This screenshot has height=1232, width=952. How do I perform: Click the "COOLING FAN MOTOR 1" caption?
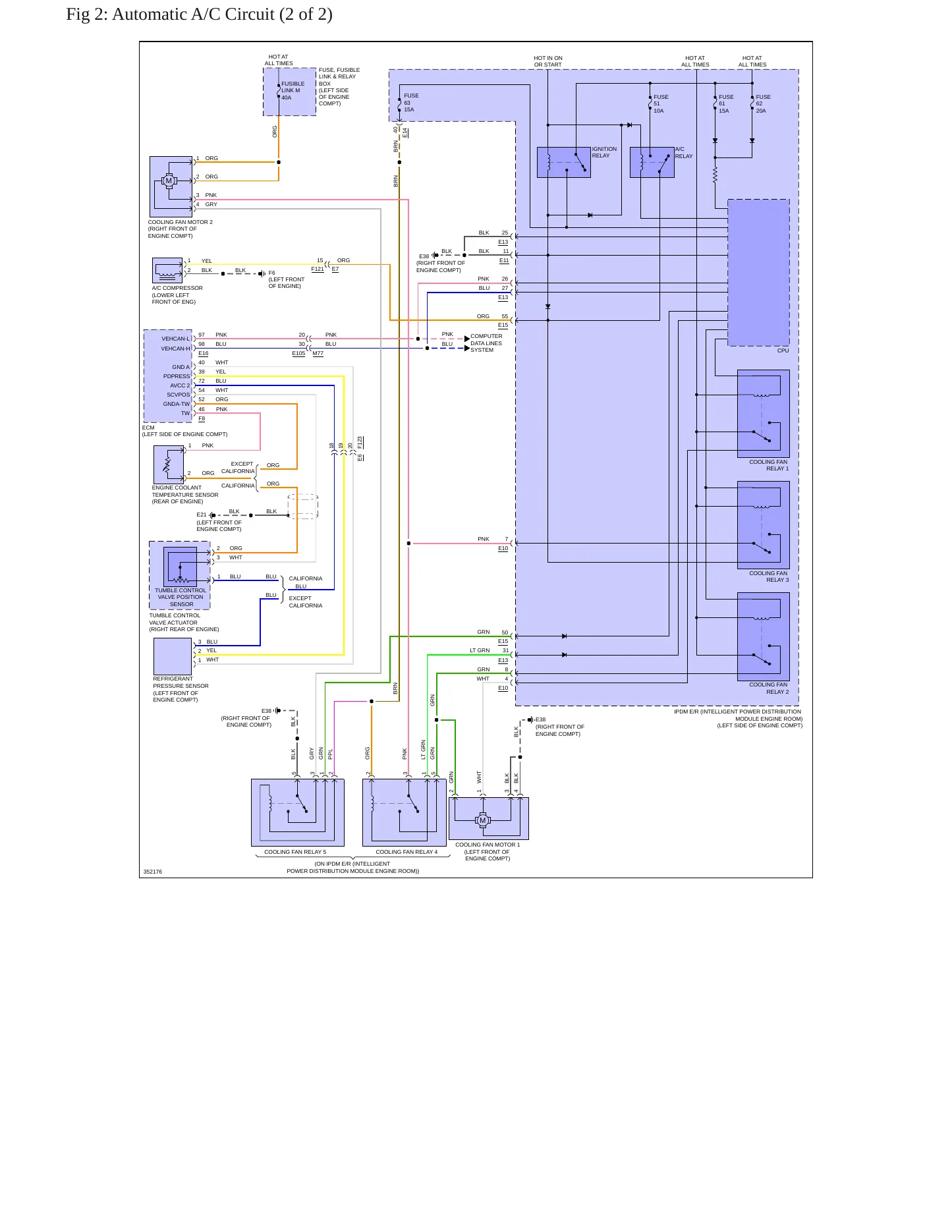coord(488,851)
